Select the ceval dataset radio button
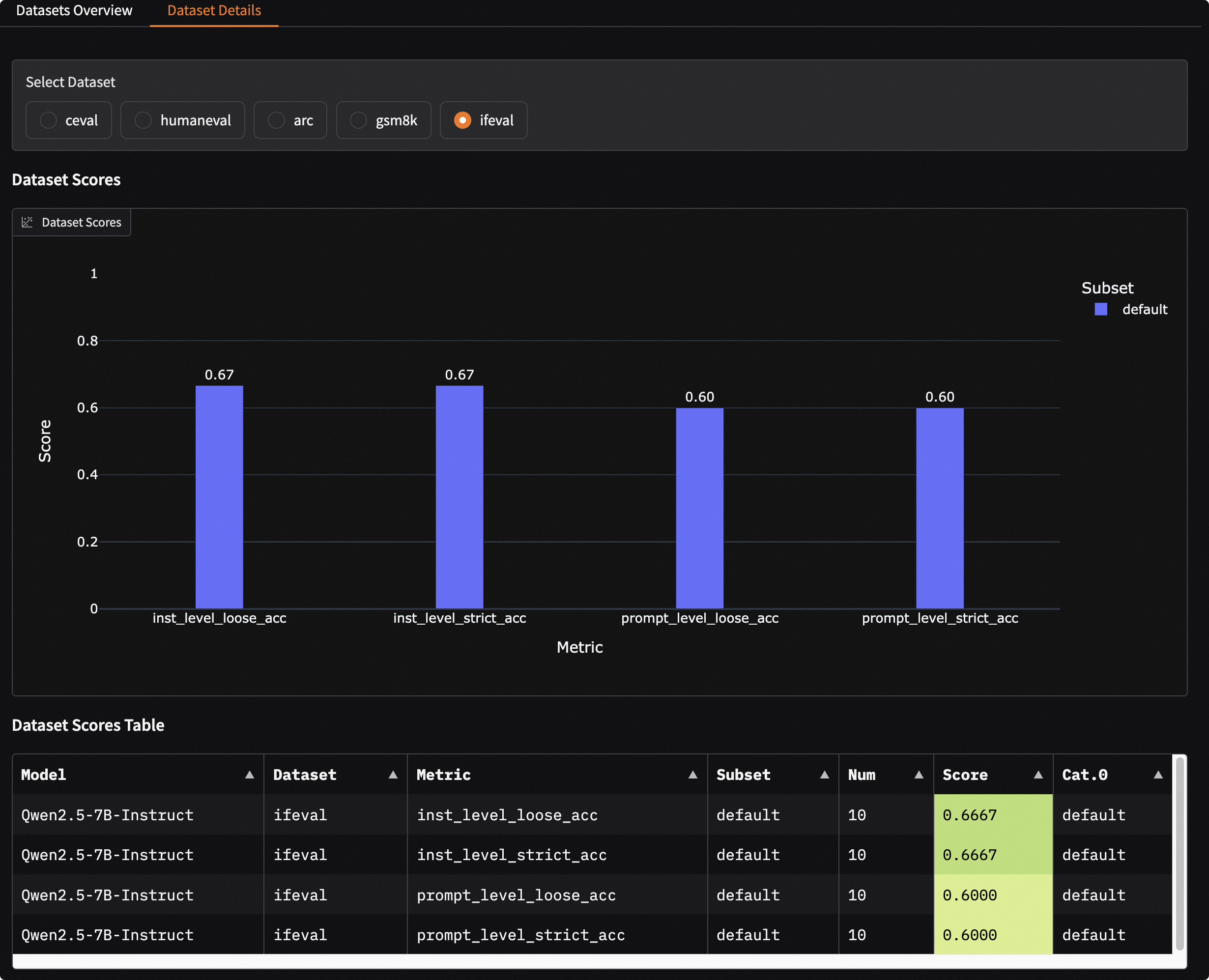This screenshot has width=1209, height=980. [x=49, y=120]
